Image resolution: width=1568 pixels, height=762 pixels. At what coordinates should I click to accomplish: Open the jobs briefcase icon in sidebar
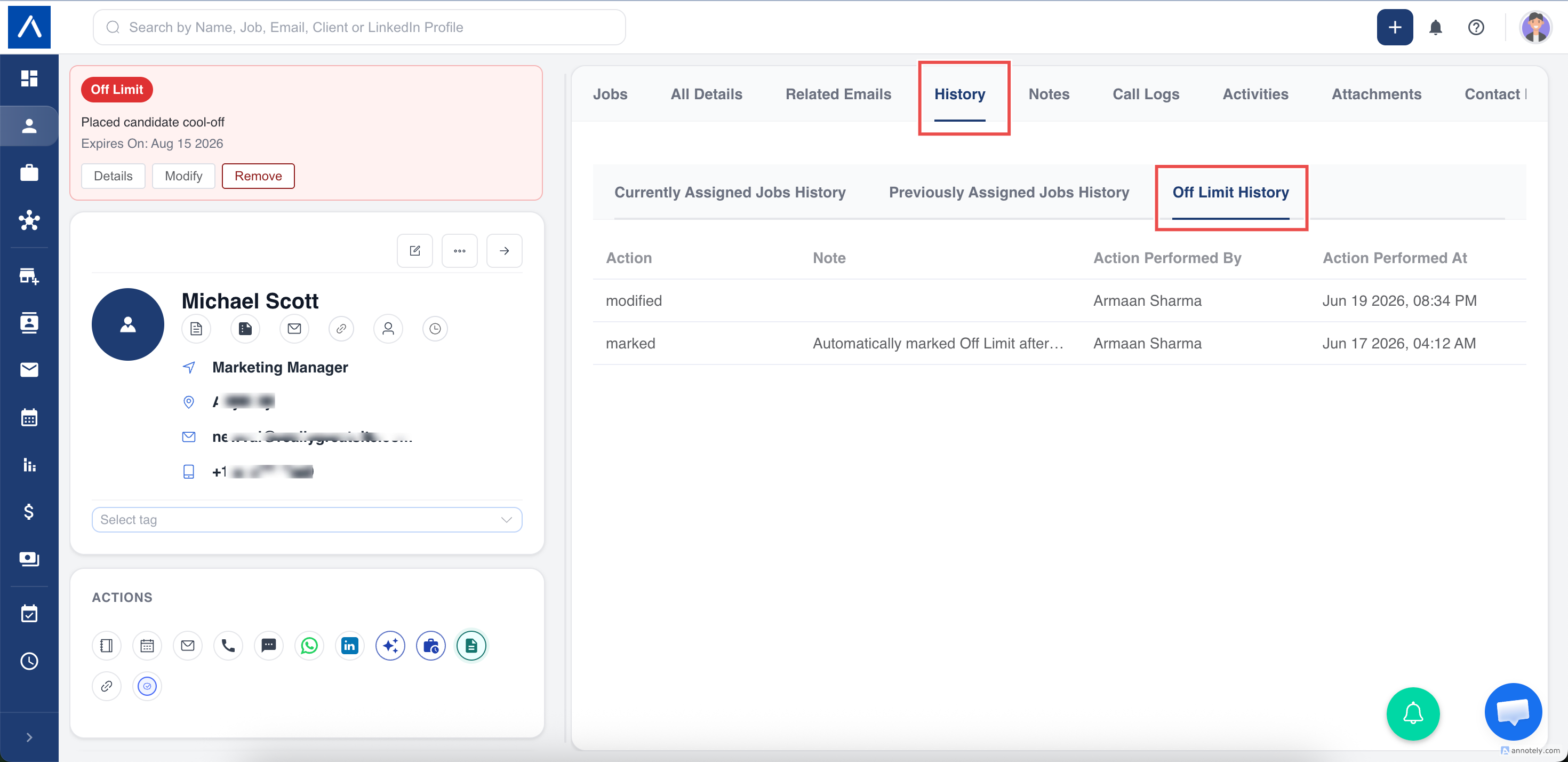(29, 173)
